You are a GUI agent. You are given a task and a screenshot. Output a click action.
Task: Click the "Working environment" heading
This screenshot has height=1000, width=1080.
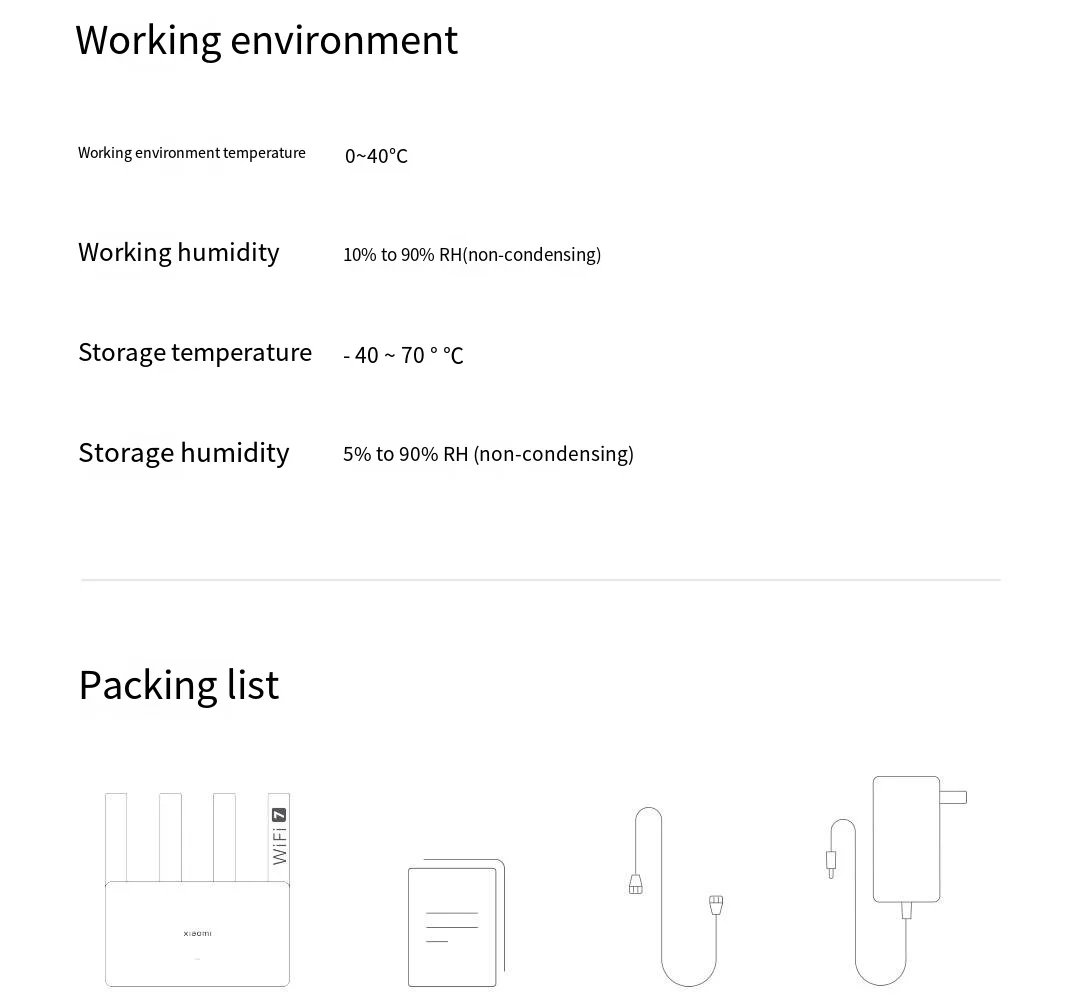point(266,40)
